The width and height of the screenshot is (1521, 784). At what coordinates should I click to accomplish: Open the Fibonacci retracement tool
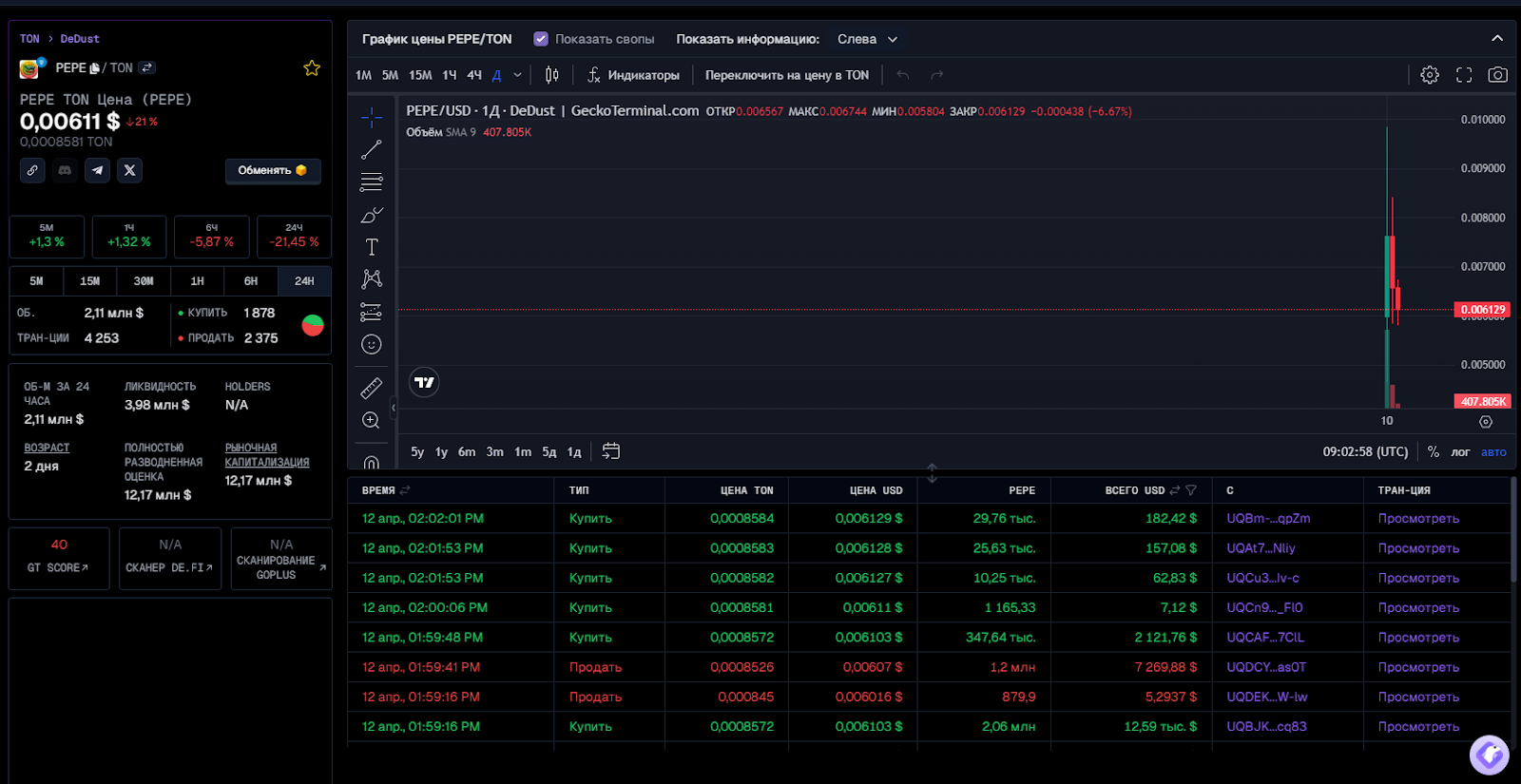[372, 182]
